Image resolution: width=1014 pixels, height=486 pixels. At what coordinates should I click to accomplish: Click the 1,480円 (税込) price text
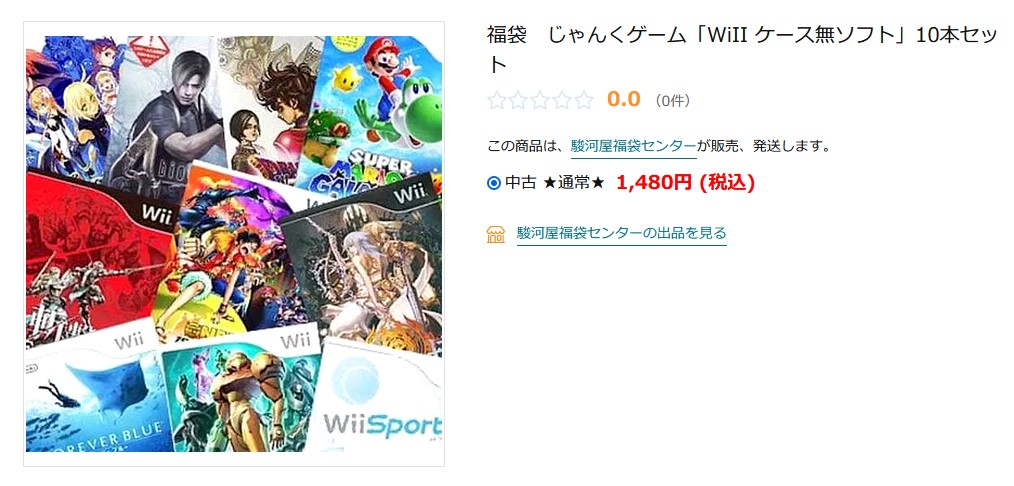685,184
